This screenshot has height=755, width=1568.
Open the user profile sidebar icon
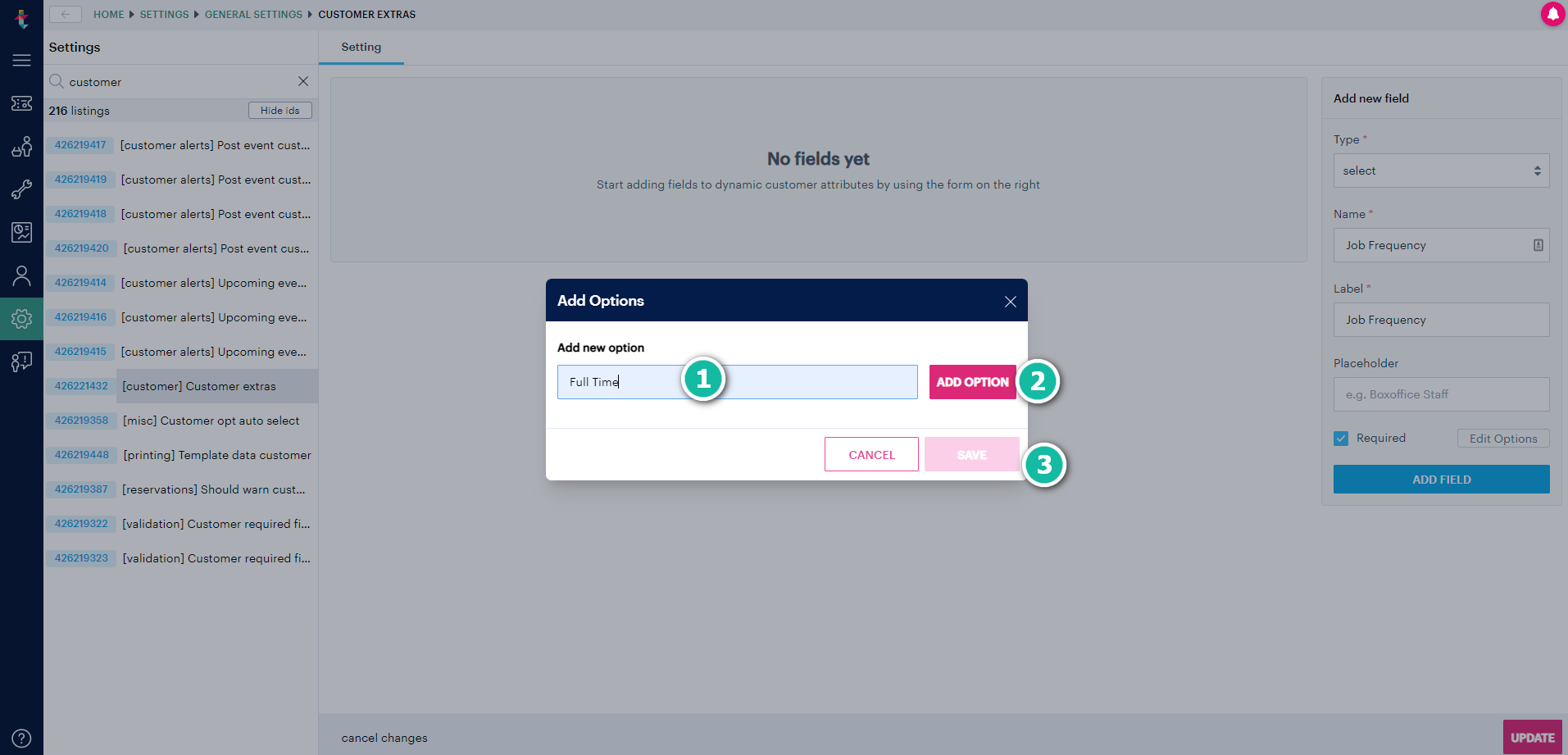(21, 275)
